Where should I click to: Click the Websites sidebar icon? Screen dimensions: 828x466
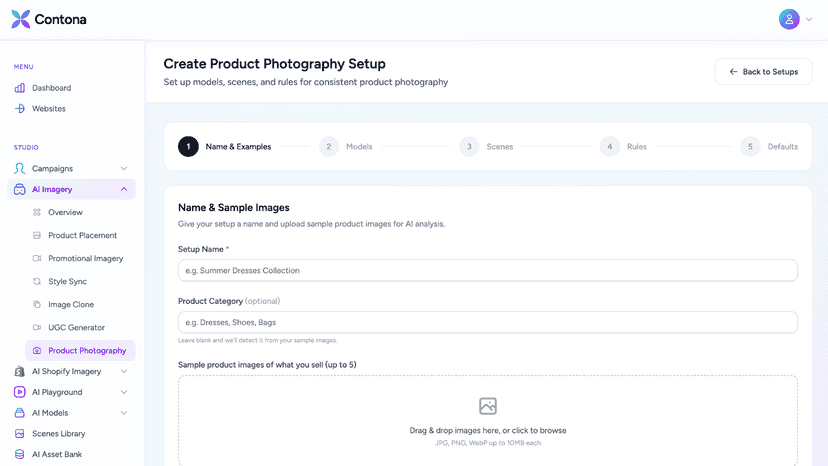click(20, 108)
